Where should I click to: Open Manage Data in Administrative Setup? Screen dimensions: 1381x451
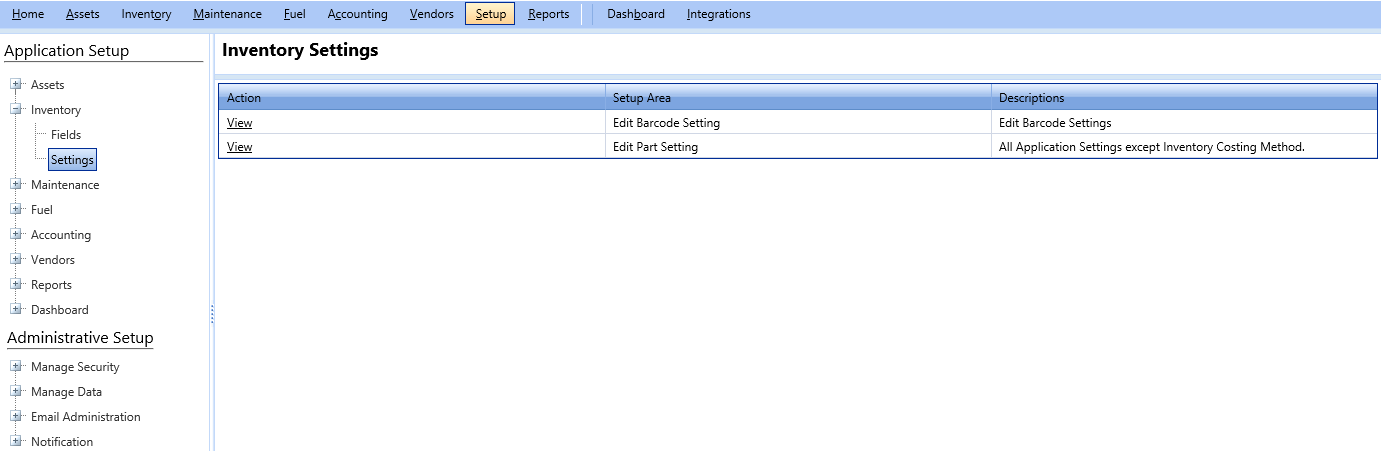(66, 392)
